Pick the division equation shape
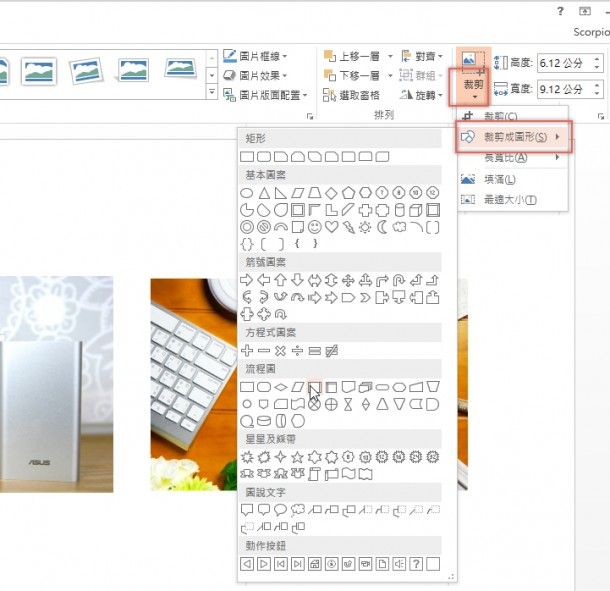This screenshot has width=610, height=591. (297, 351)
